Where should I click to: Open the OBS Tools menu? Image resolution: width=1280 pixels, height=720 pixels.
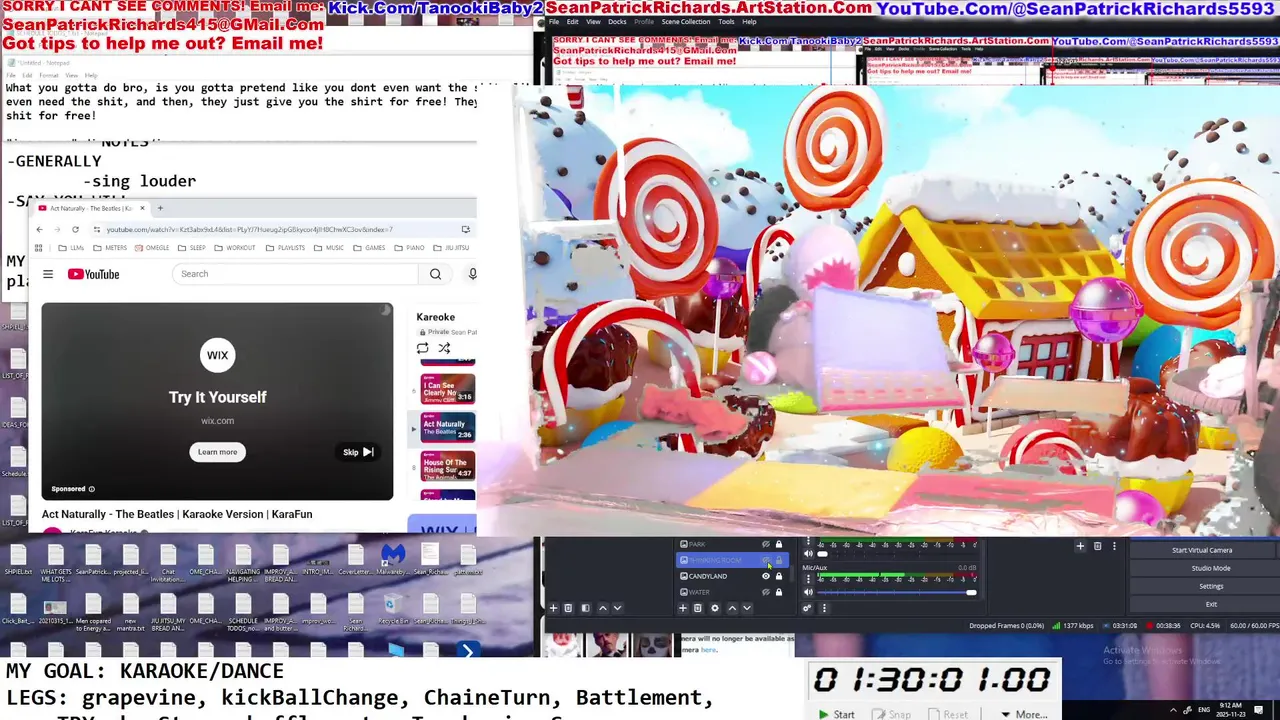726,21
